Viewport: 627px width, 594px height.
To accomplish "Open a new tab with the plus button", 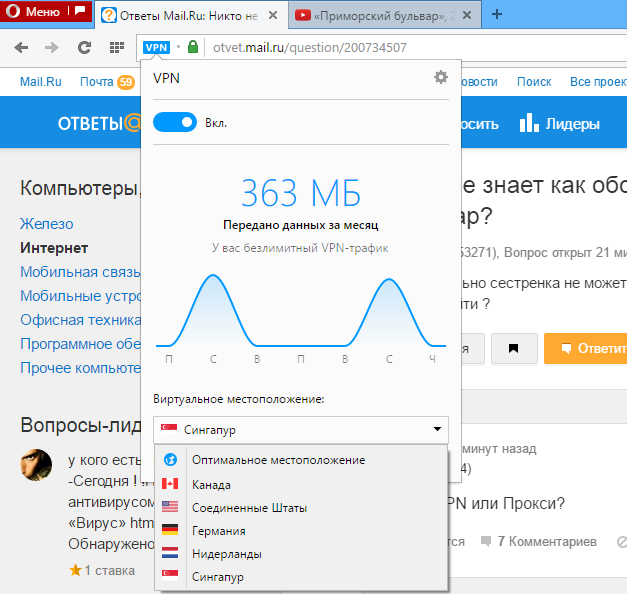I will coord(497,14).
